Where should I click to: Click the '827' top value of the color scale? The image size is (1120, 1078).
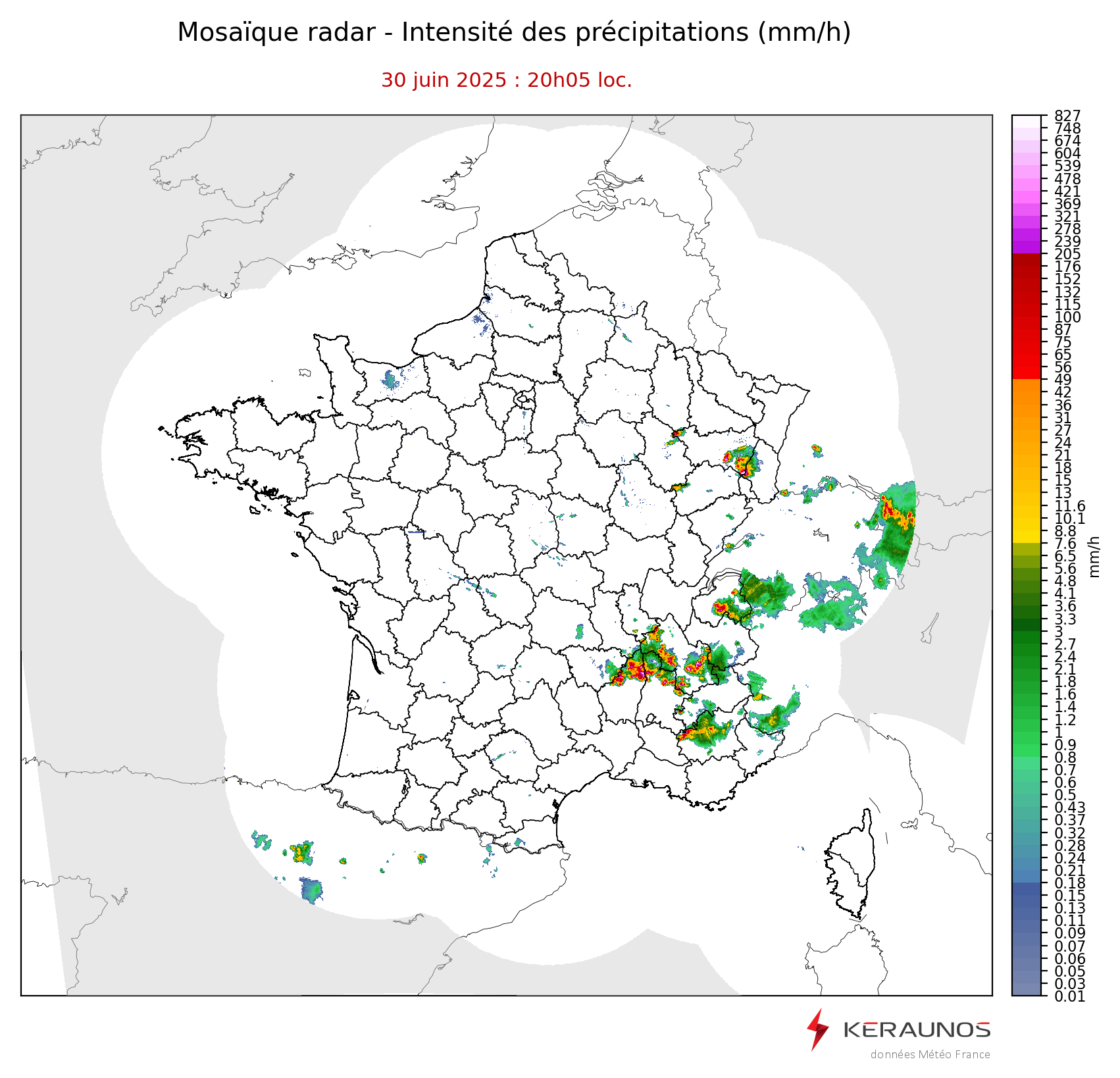pos(1067,116)
